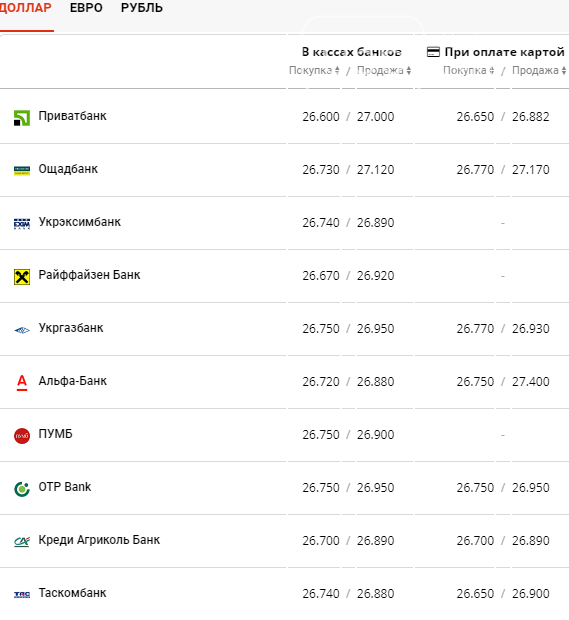The image size is (569, 620).
Task: Click the Ощадбанк logo icon
Action: click(22, 171)
